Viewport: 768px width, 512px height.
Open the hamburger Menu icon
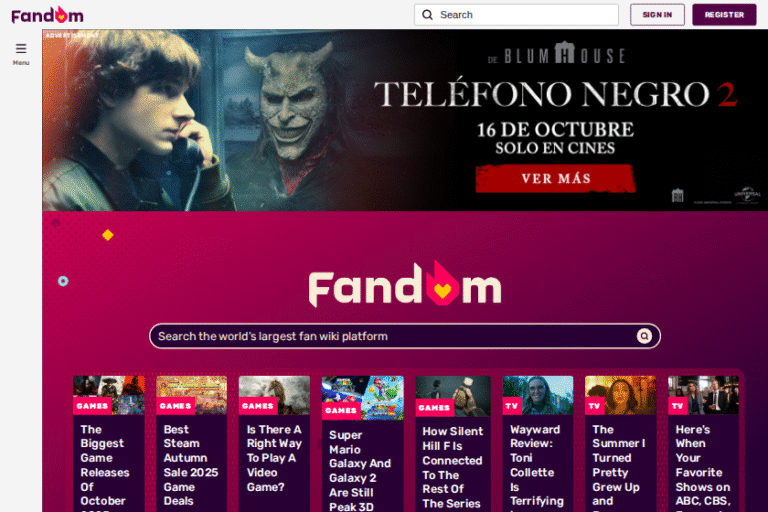(x=21, y=49)
